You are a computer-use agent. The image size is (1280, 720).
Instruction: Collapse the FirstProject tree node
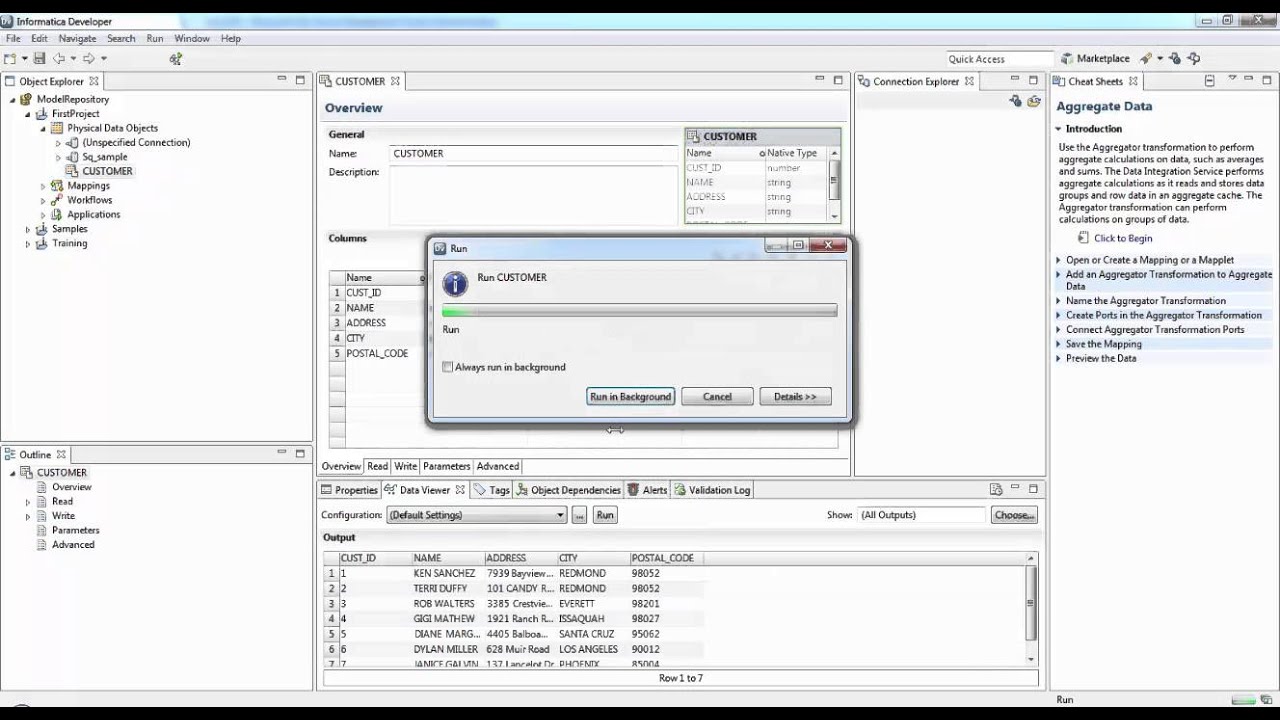click(28, 114)
